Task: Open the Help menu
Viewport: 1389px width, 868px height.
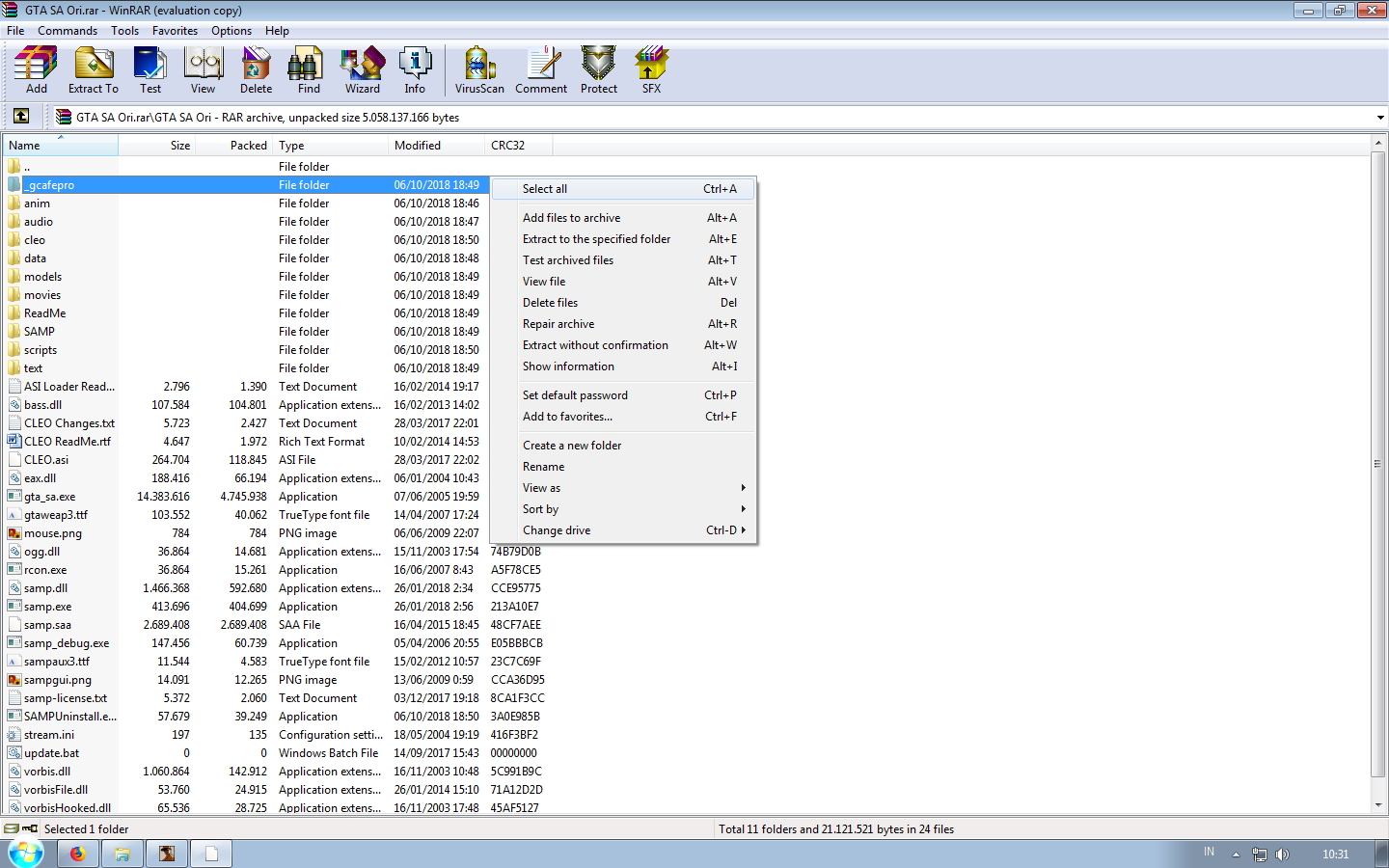Action: [277, 31]
